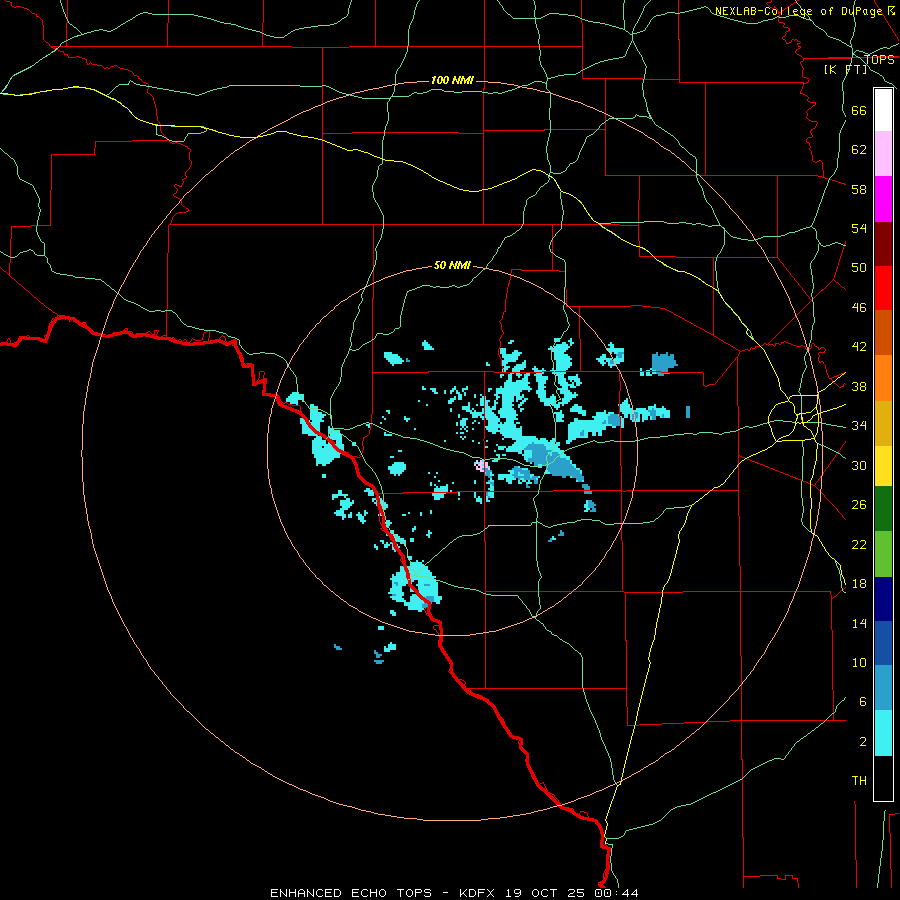Select the bright red legend swatch
Screen dimensions: 900x900
tap(883, 288)
